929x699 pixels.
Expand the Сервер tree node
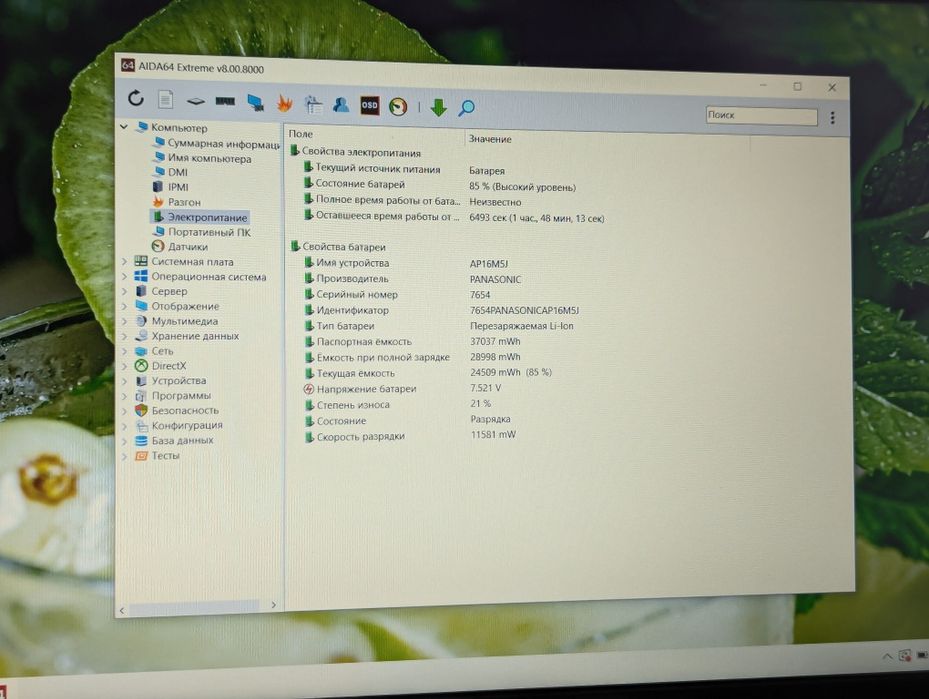click(124, 291)
